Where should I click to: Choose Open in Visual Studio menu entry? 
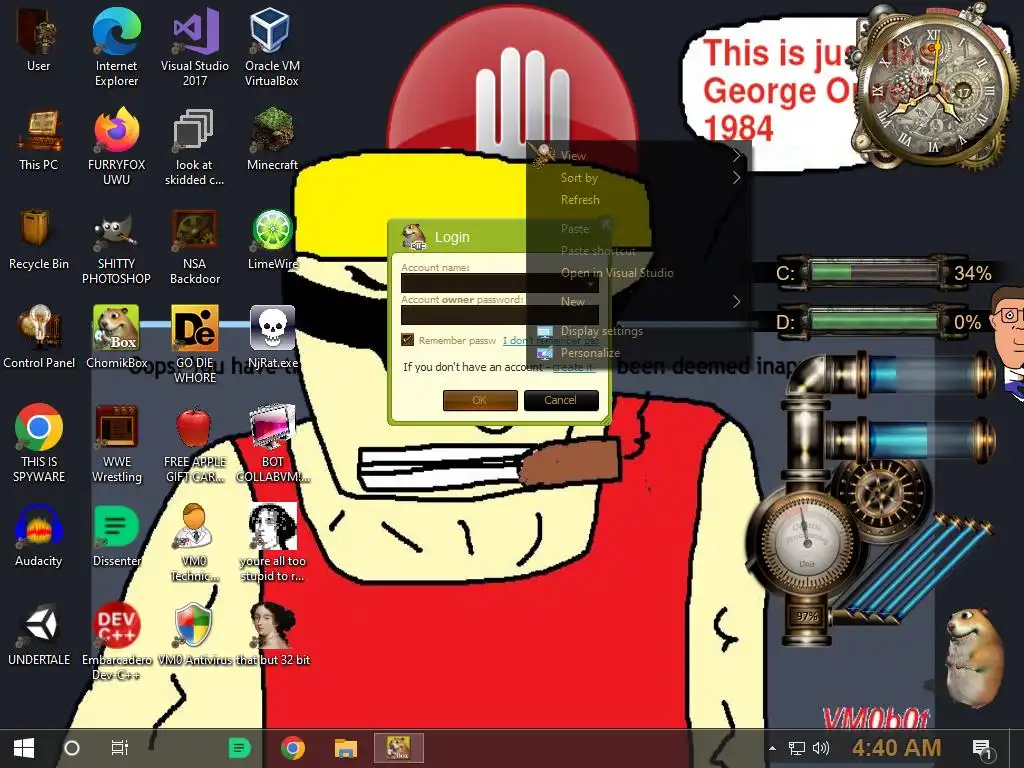pos(617,273)
